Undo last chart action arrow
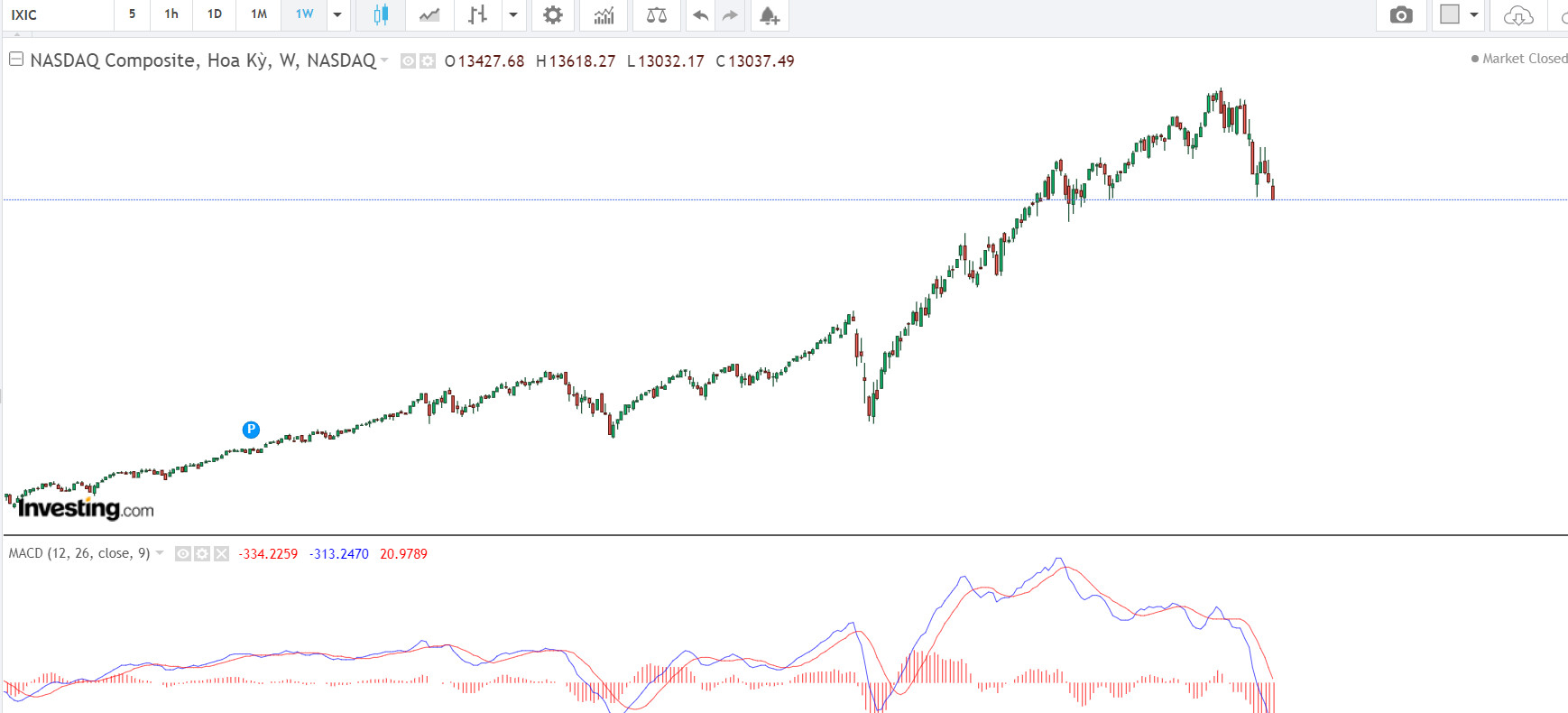Image resolution: width=1568 pixels, height=713 pixels. (700, 14)
